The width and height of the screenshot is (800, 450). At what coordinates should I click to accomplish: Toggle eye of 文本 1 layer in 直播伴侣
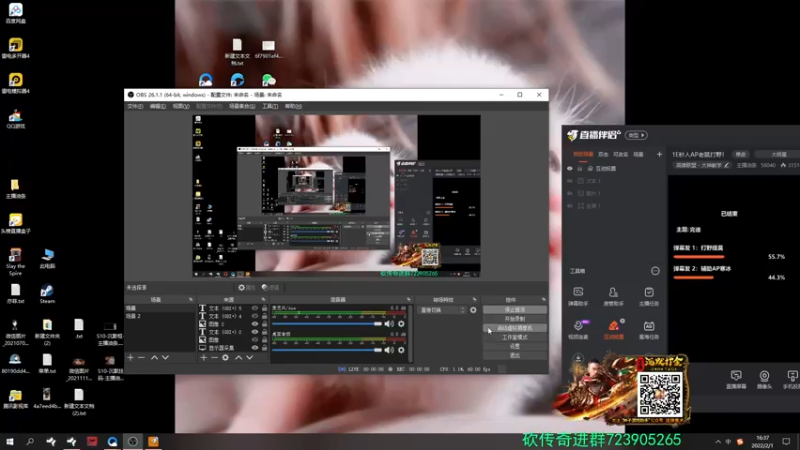coord(570,181)
